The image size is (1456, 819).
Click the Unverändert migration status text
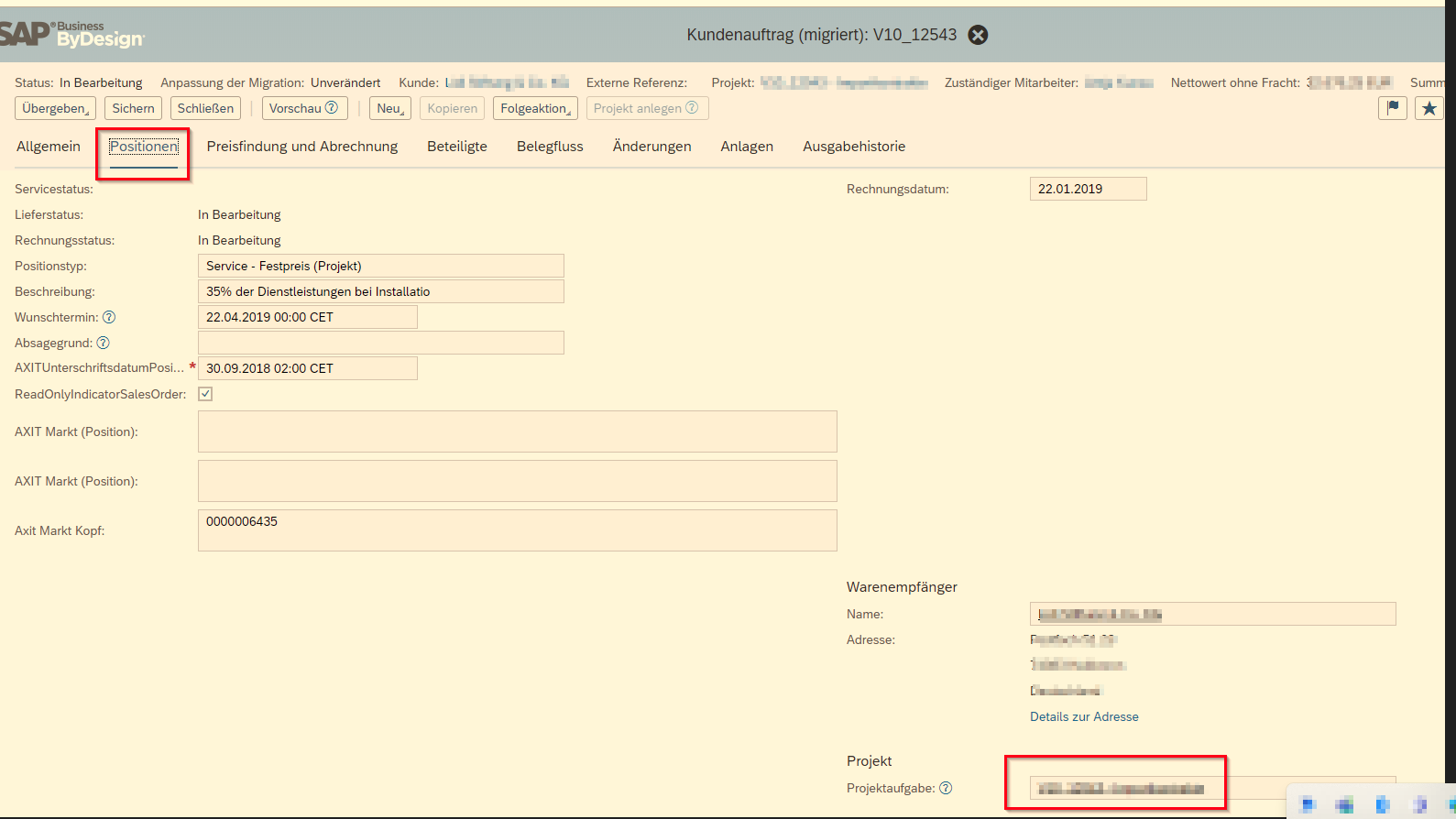345,82
